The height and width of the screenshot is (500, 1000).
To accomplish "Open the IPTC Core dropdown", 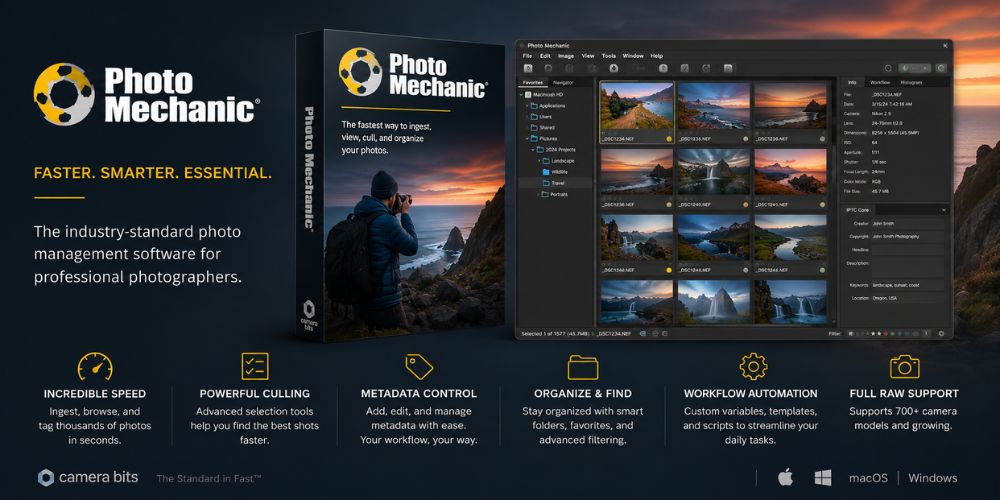I will (944, 210).
